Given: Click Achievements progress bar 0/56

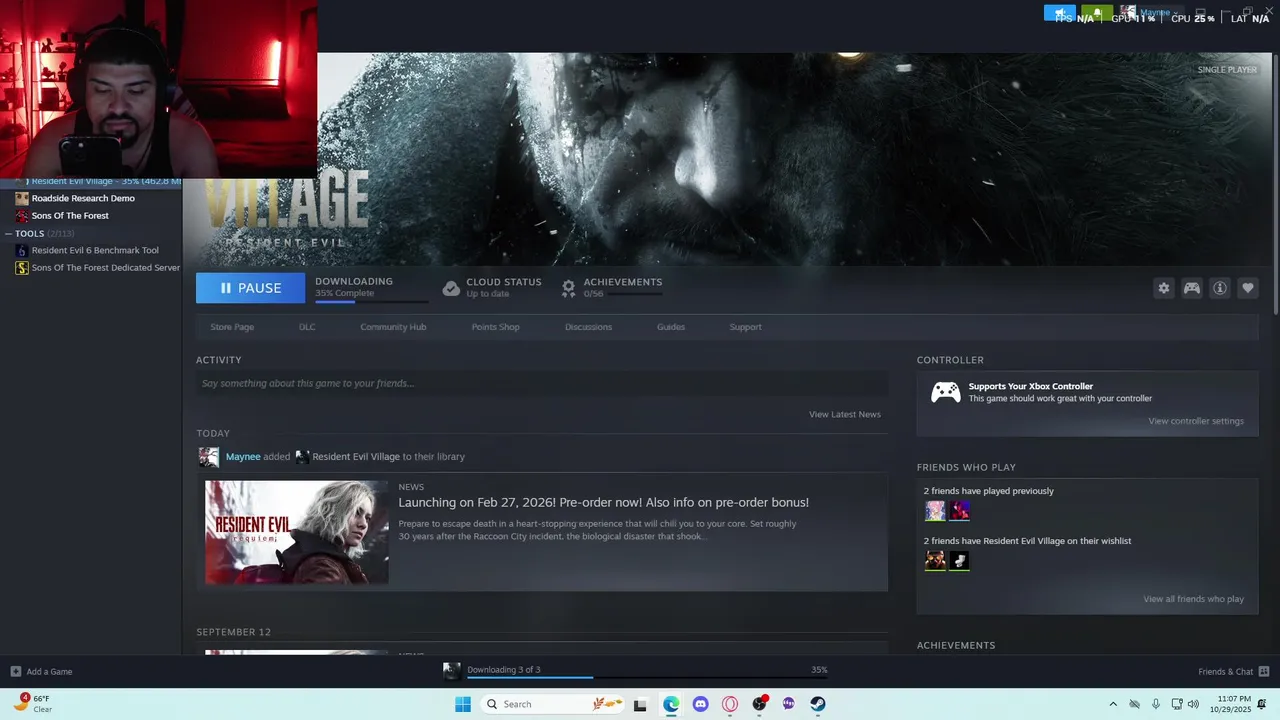Looking at the screenshot, I should pos(633,294).
